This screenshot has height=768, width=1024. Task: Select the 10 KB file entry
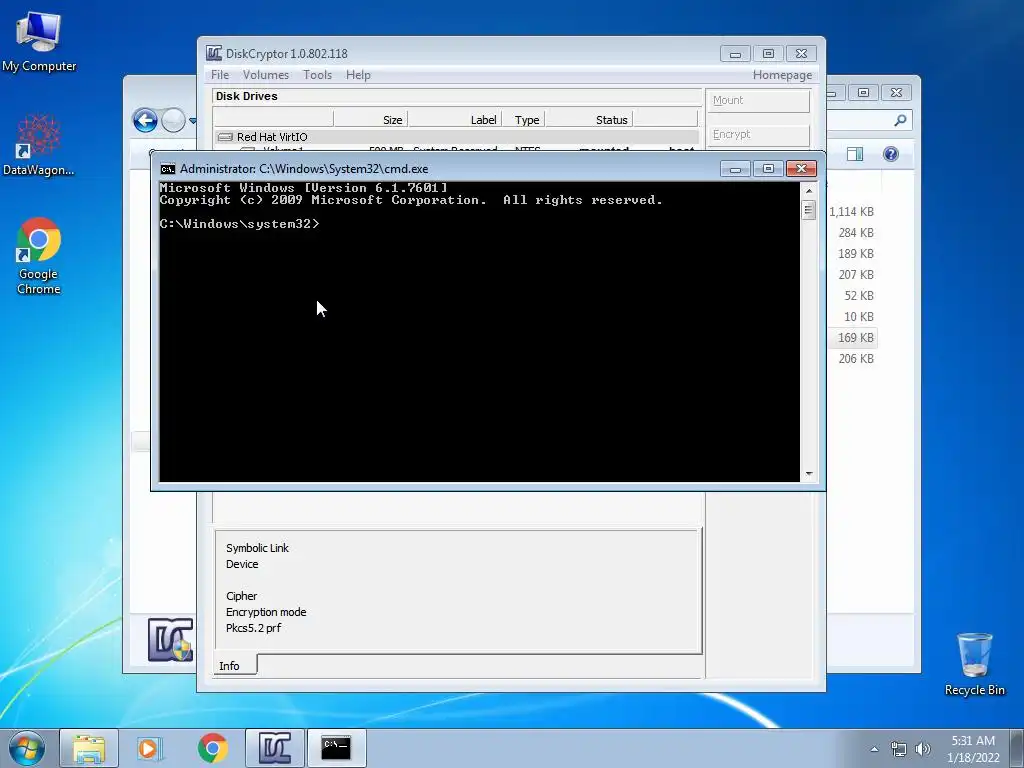[859, 316]
